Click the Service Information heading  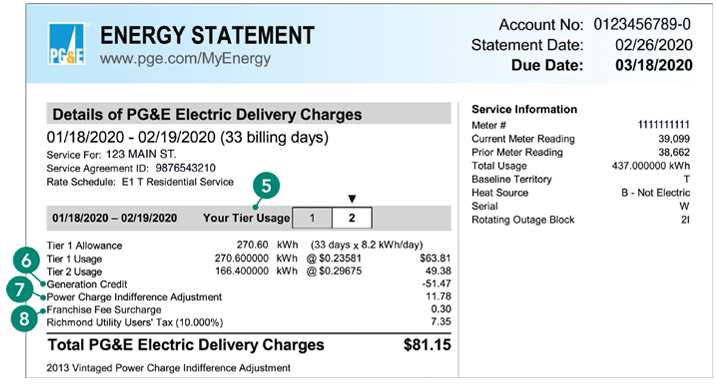click(524, 109)
